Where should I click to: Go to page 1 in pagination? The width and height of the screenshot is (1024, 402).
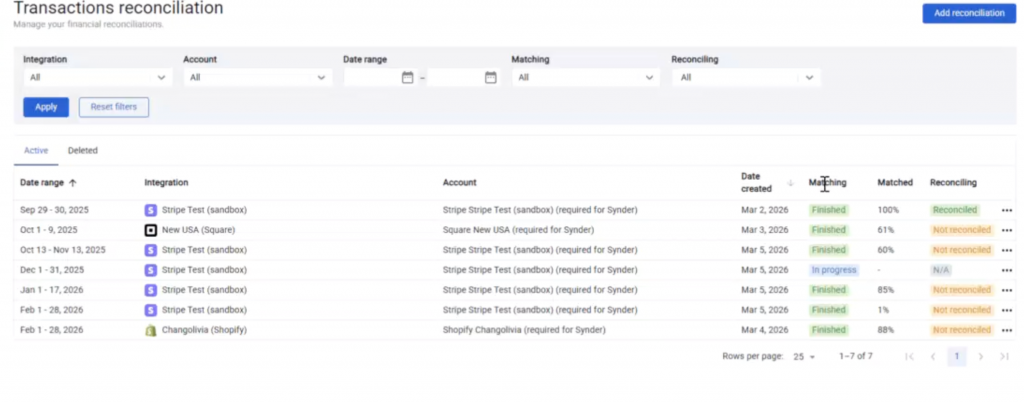[x=956, y=357]
